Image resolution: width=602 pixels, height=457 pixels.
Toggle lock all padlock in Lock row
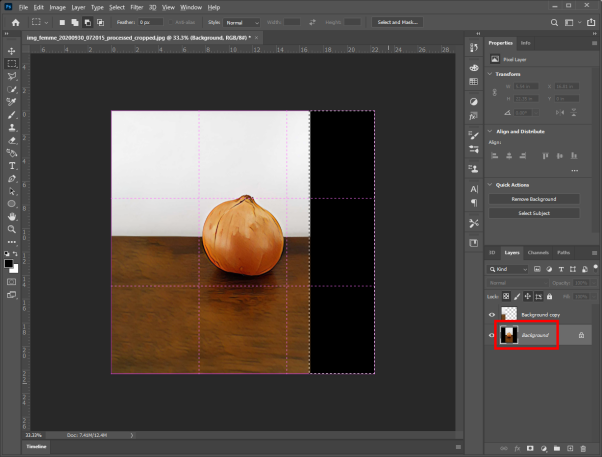point(549,296)
